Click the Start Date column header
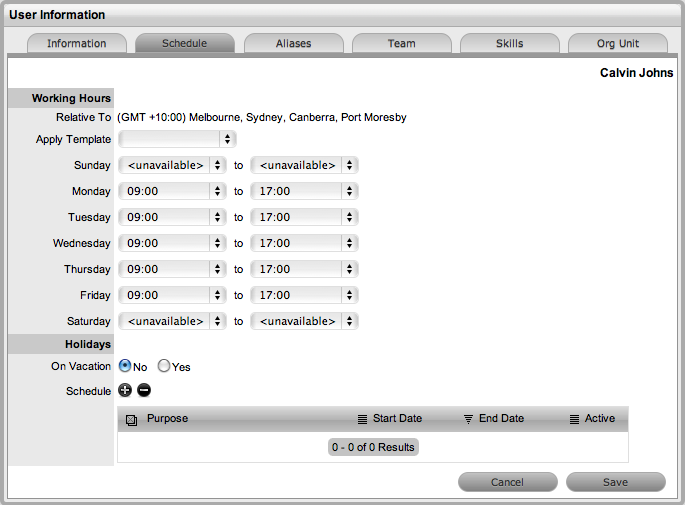This screenshot has width=685, height=505. 397,418
